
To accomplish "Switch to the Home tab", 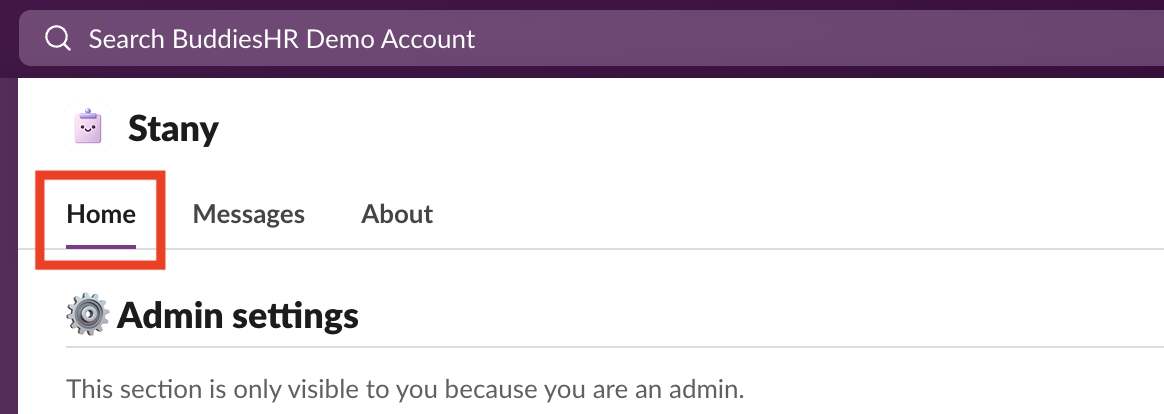I will pyautogui.click(x=101, y=214).
